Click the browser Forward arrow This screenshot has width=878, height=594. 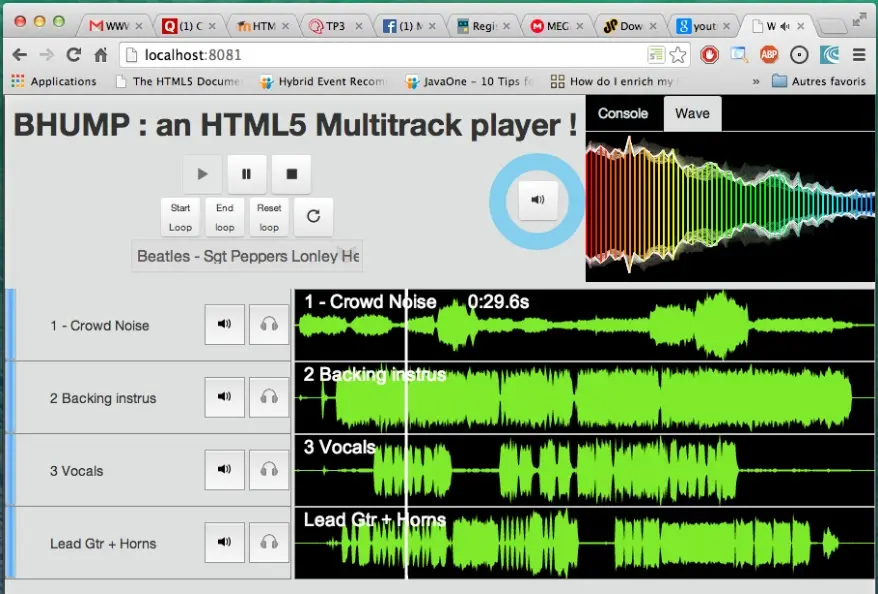click(47, 55)
